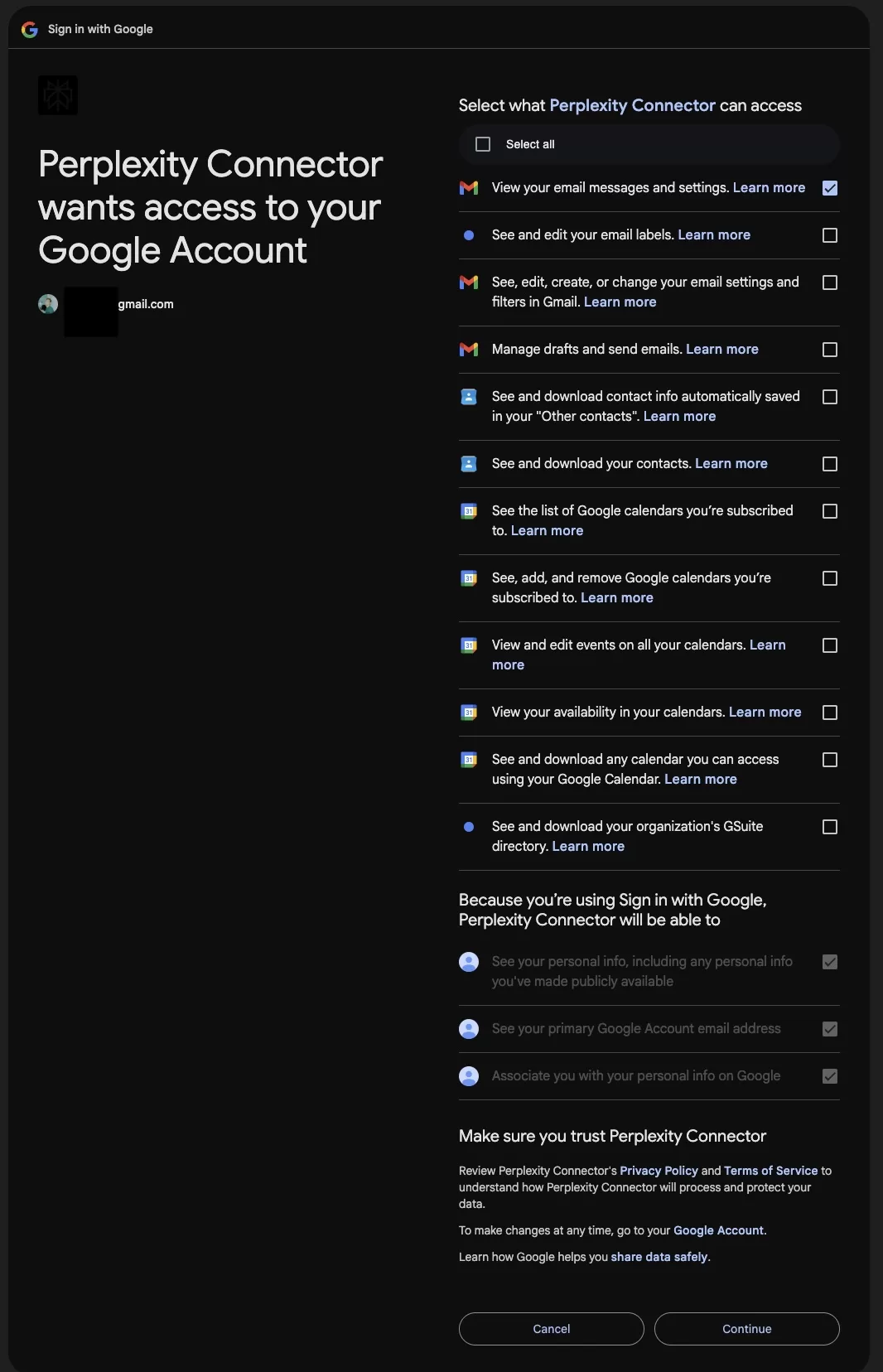Click contacts icon beside 'See and download your contacts'
Screen dimensions: 883x1372
pyautogui.click(x=469, y=464)
